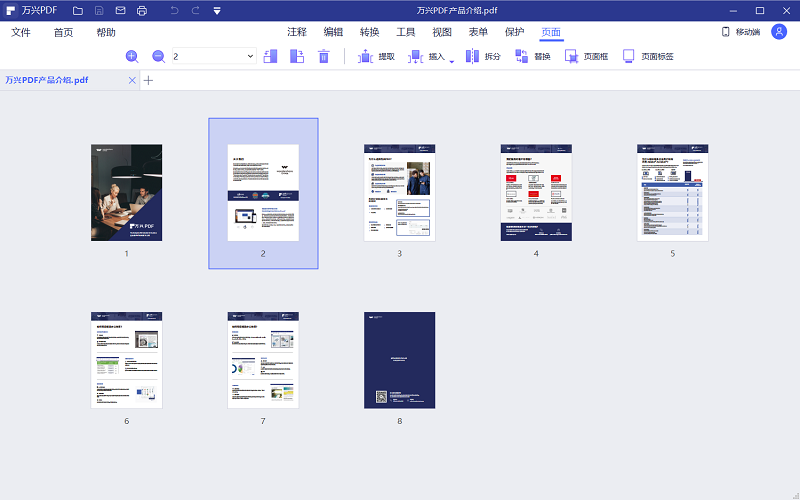Click the 拆分 (Split) button
The image size is (800, 500).
tap(483, 57)
